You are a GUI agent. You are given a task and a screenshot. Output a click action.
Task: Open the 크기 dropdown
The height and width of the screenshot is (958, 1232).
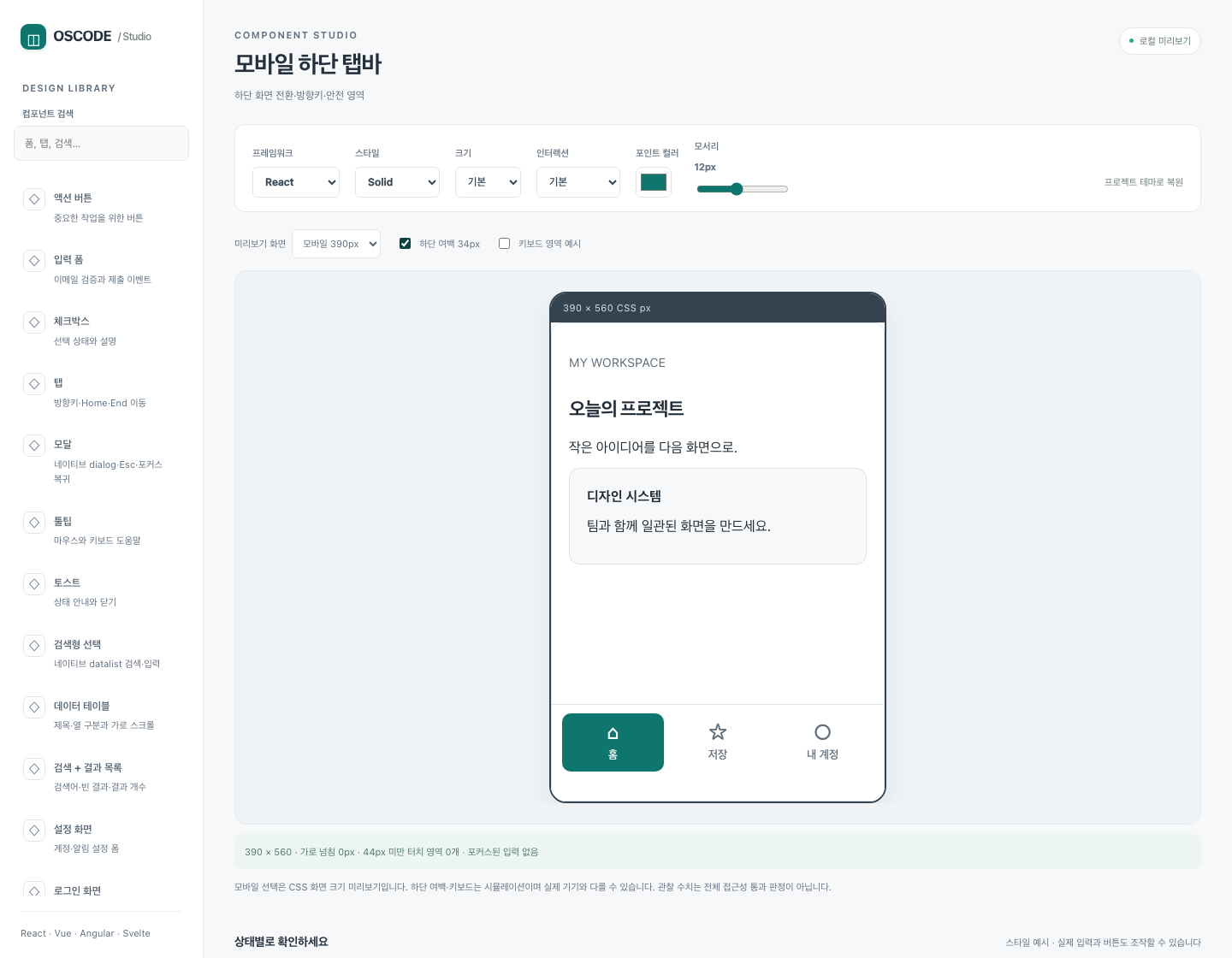point(488,182)
